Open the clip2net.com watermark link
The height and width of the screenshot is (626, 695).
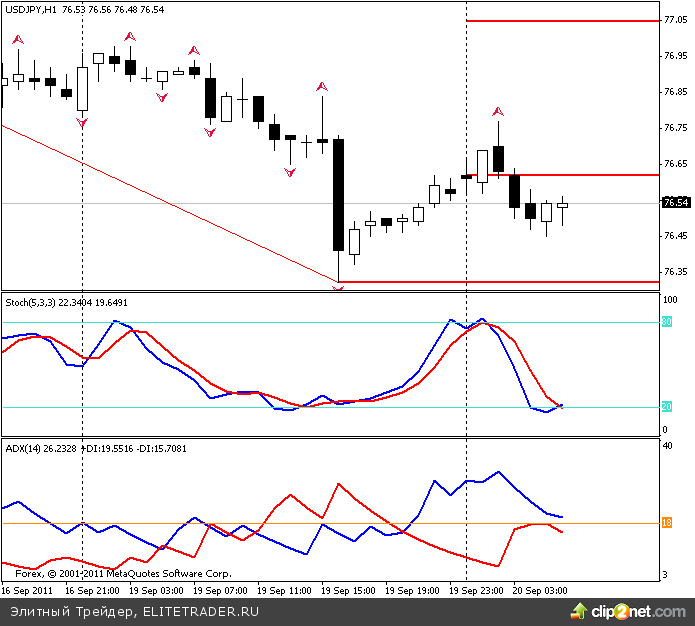click(638, 609)
